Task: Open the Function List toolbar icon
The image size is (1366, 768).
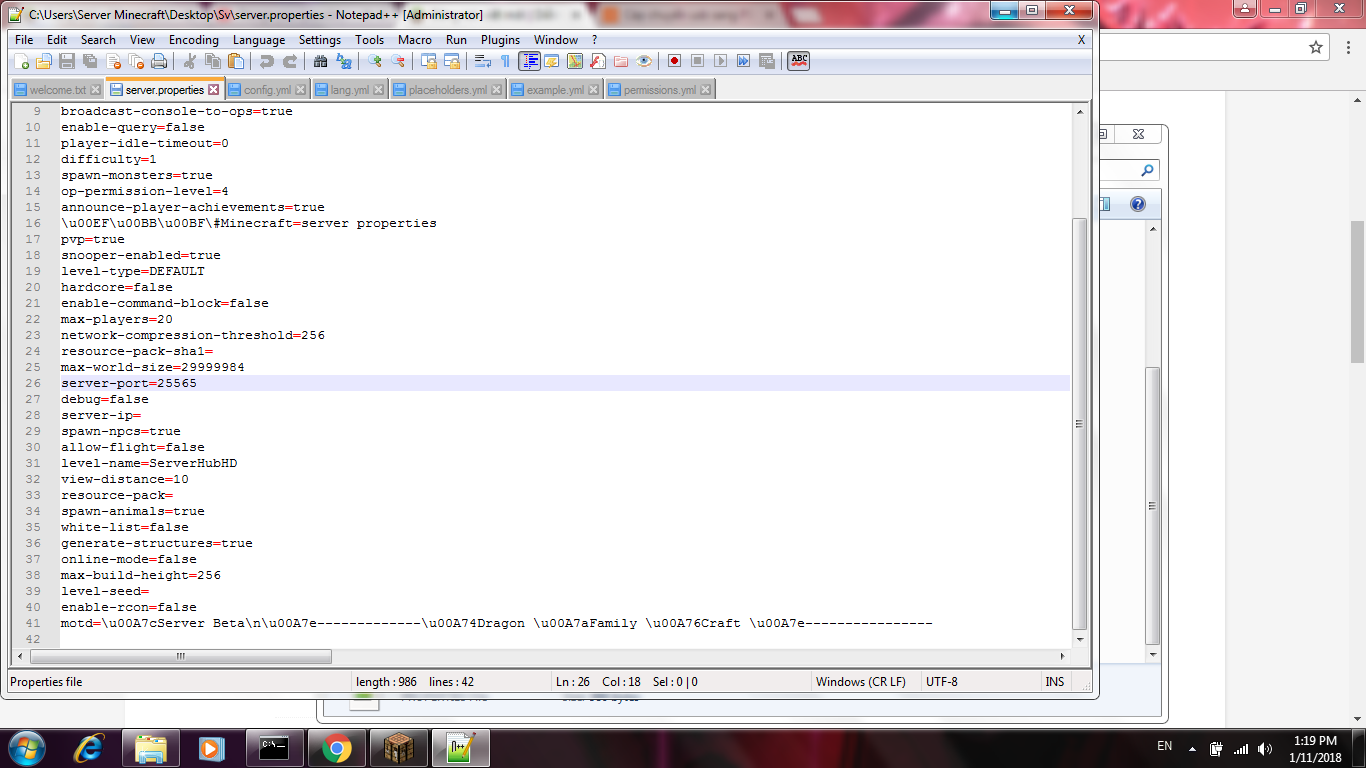Action: pyautogui.click(x=598, y=61)
